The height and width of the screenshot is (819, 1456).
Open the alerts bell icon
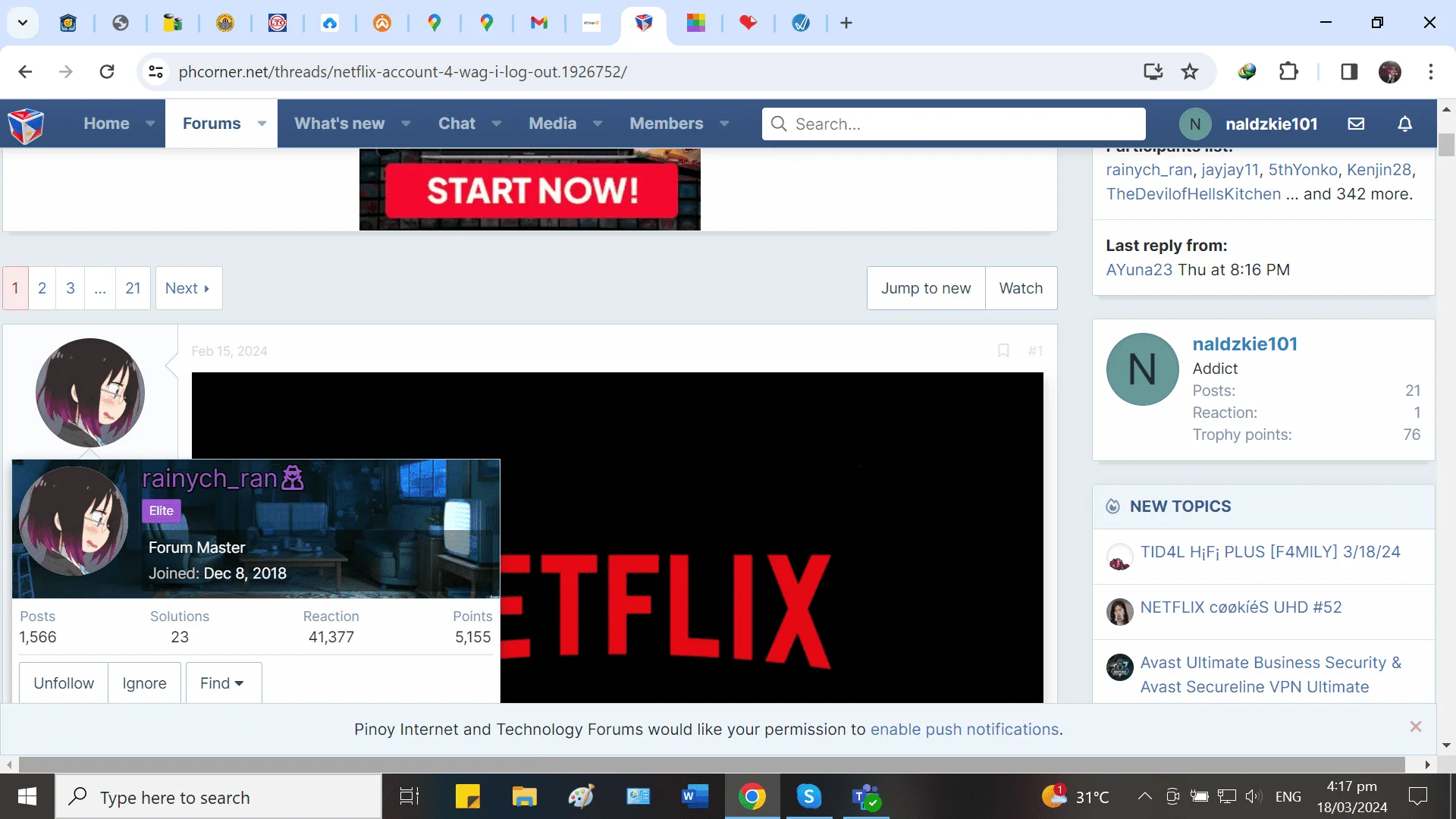coord(1405,124)
